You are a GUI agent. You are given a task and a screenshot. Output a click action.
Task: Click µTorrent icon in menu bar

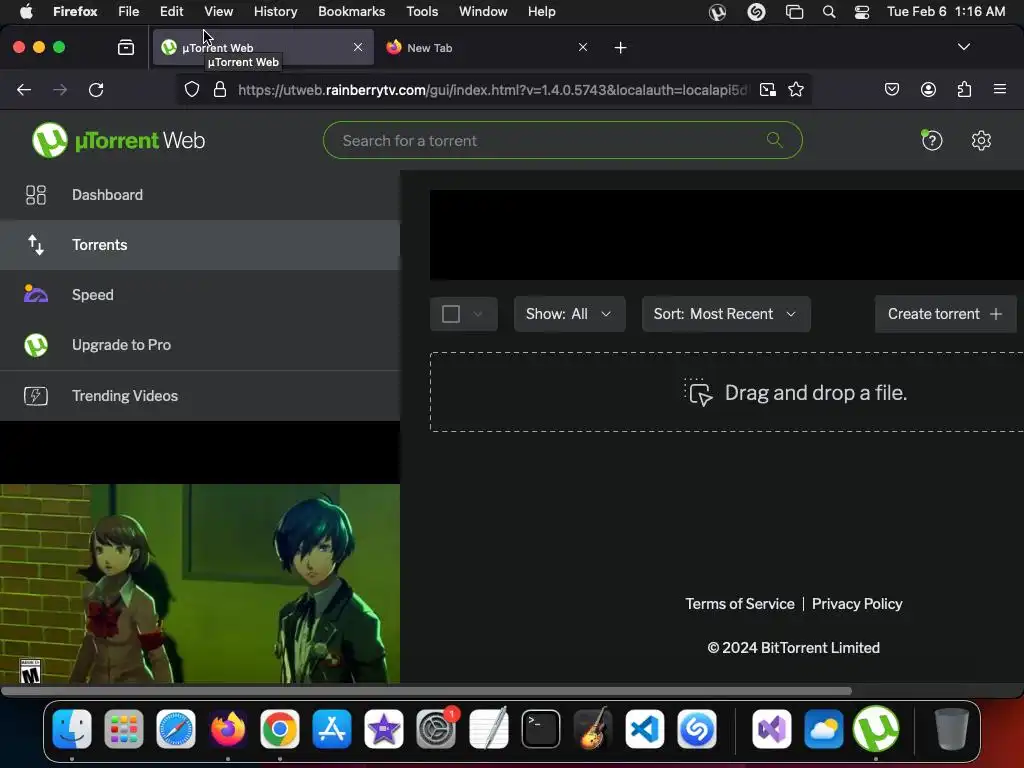pyautogui.click(x=717, y=12)
